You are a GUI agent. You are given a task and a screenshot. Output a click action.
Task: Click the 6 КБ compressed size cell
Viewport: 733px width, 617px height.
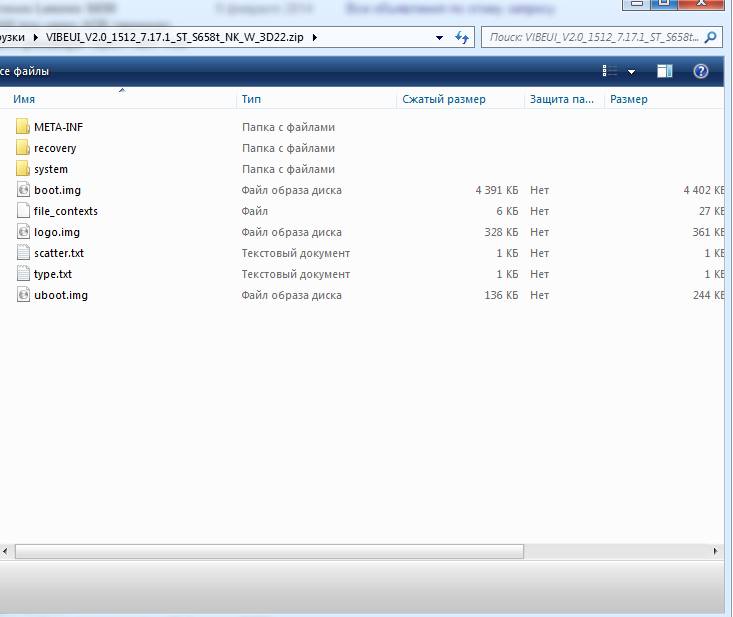[x=507, y=211]
